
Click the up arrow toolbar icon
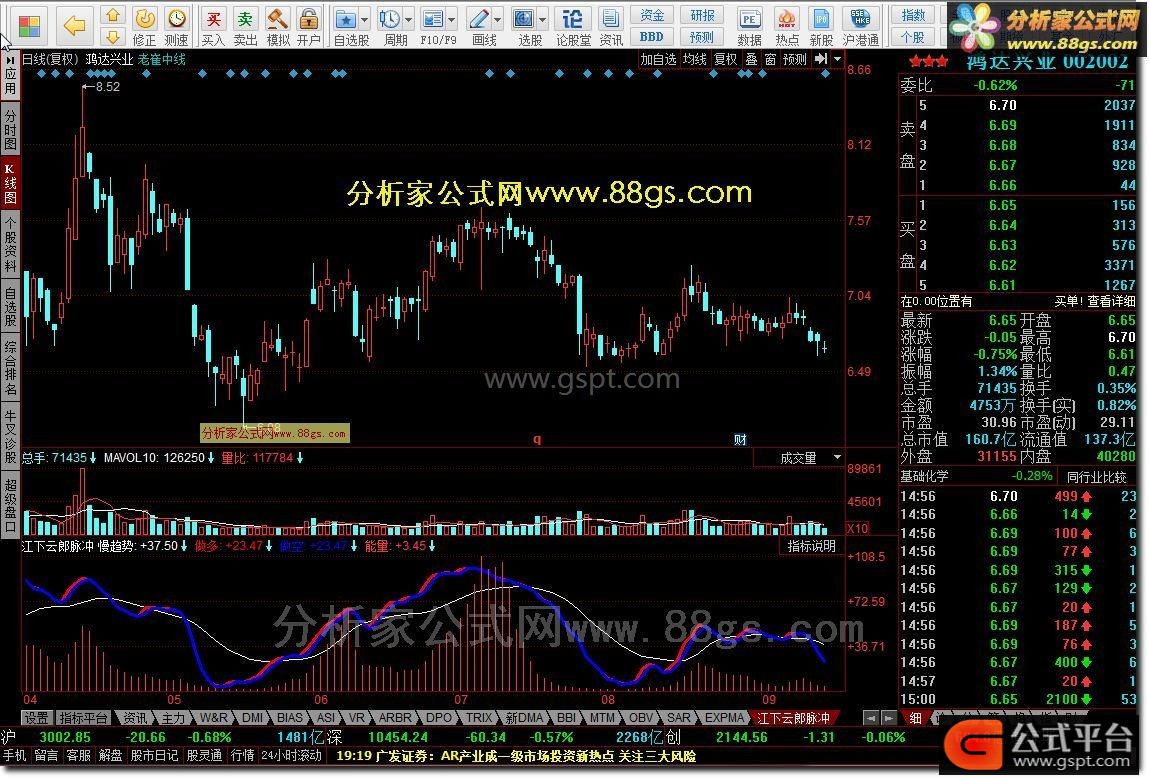(112, 15)
